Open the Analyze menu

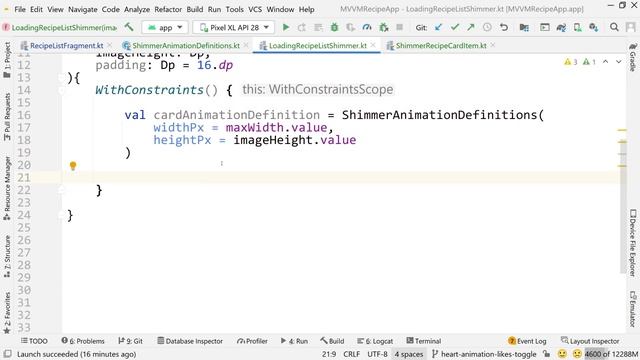(x=137, y=9)
